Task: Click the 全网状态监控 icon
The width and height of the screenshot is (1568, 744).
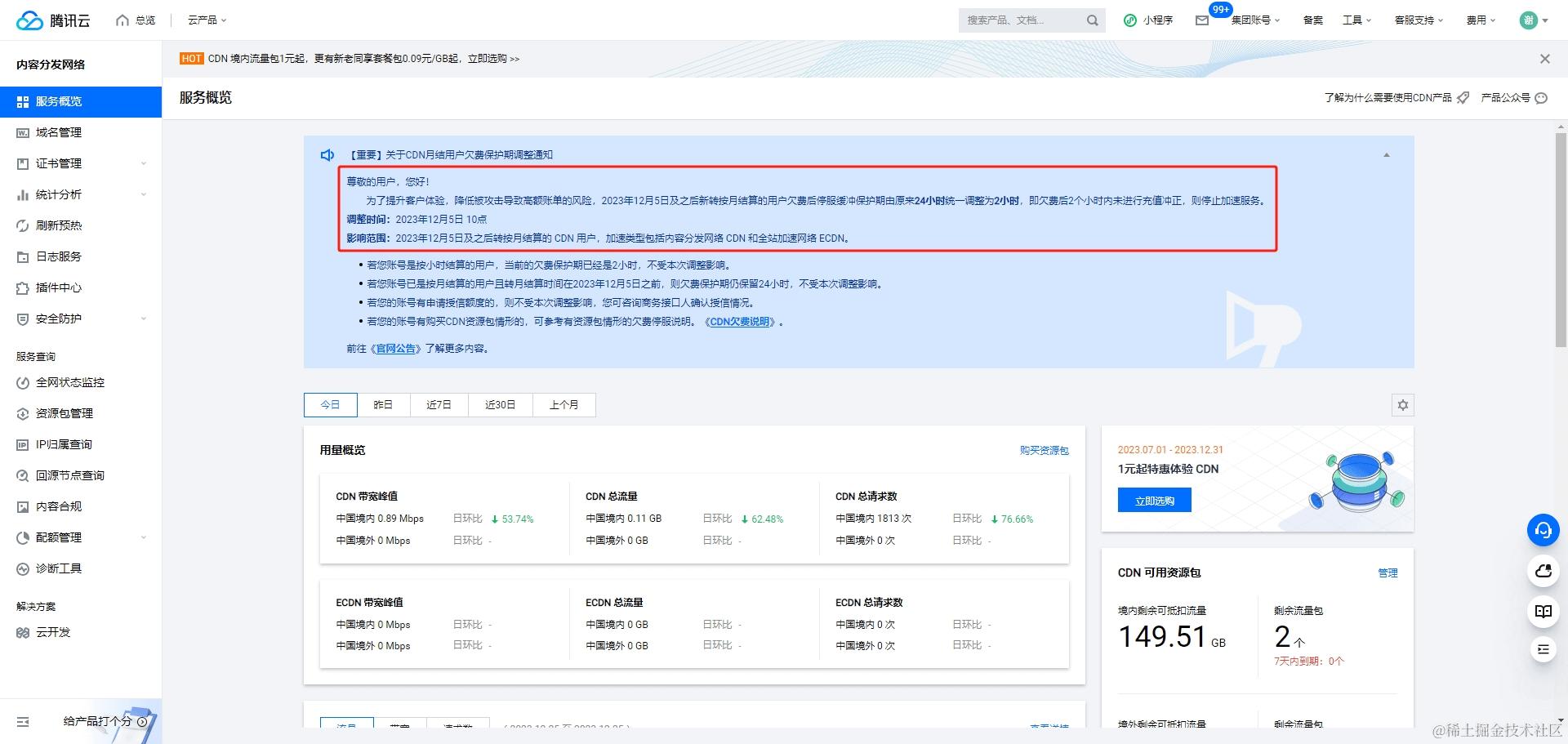Action: pyautogui.click(x=23, y=382)
